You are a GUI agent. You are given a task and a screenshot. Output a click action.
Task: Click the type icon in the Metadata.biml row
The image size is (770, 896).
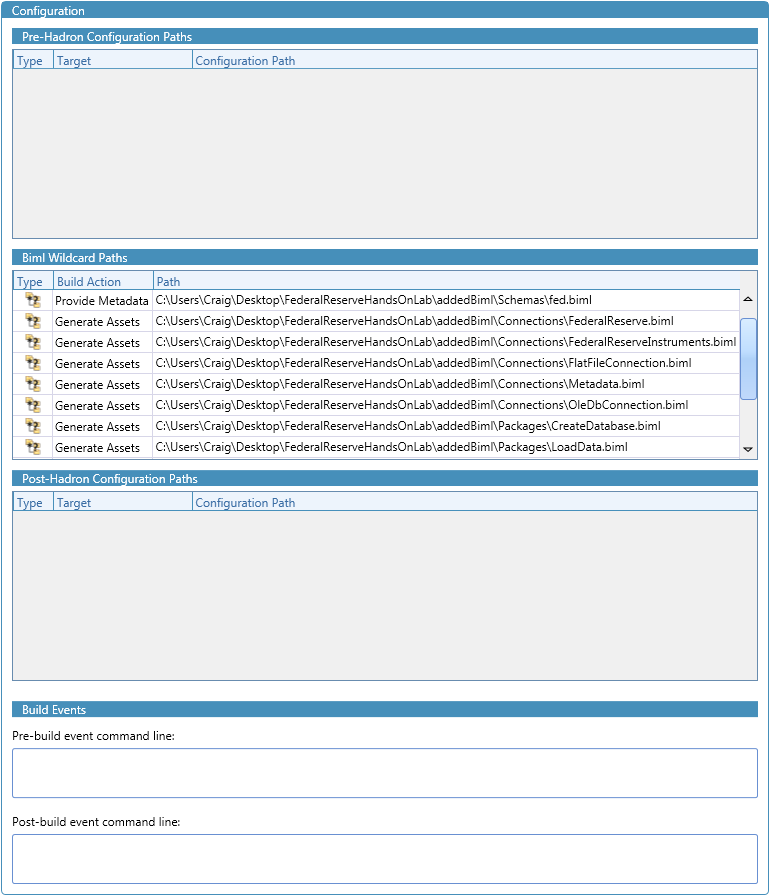(x=33, y=385)
